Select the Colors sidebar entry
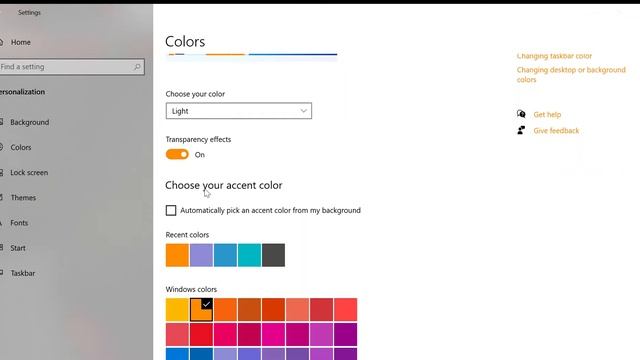This screenshot has height=360, width=640. tap(20, 147)
